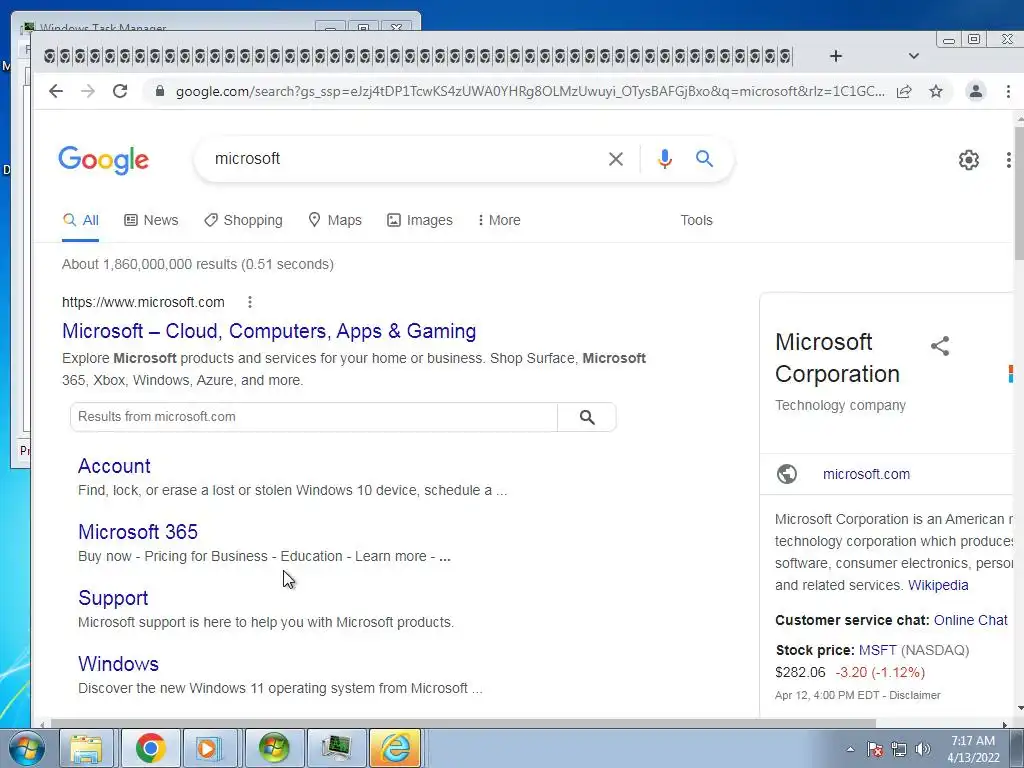Open the Windows Start menu
Screen dimensions: 1024x768
click(x=25, y=748)
